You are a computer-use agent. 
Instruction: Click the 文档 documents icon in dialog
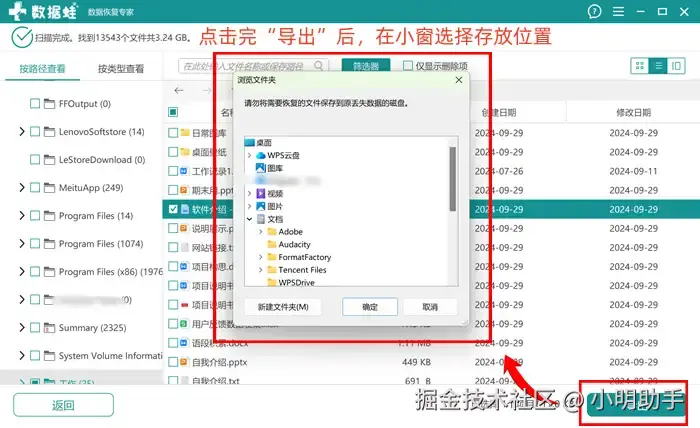point(261,219)
